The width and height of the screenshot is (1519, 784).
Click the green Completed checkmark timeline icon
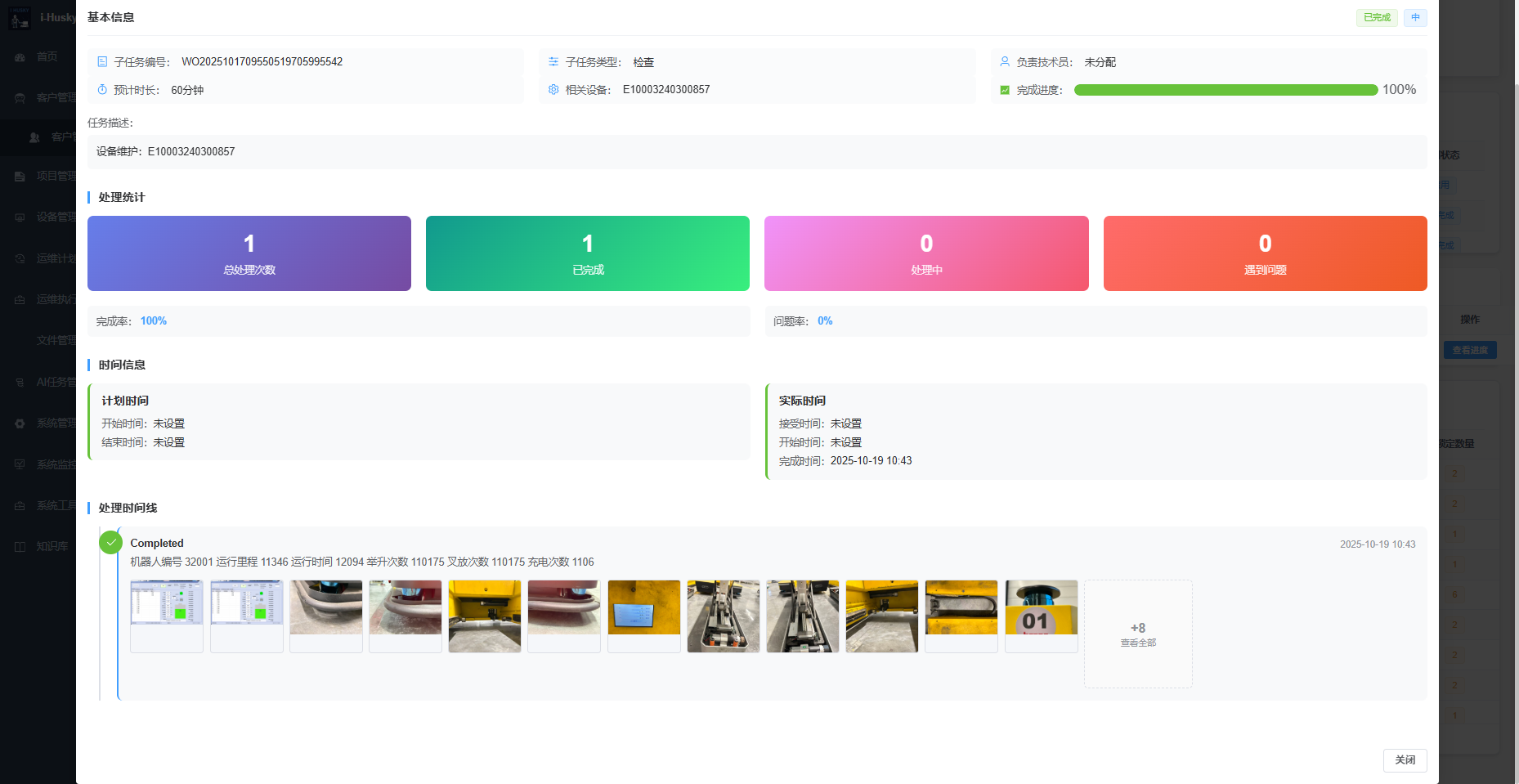coord(110,542)
